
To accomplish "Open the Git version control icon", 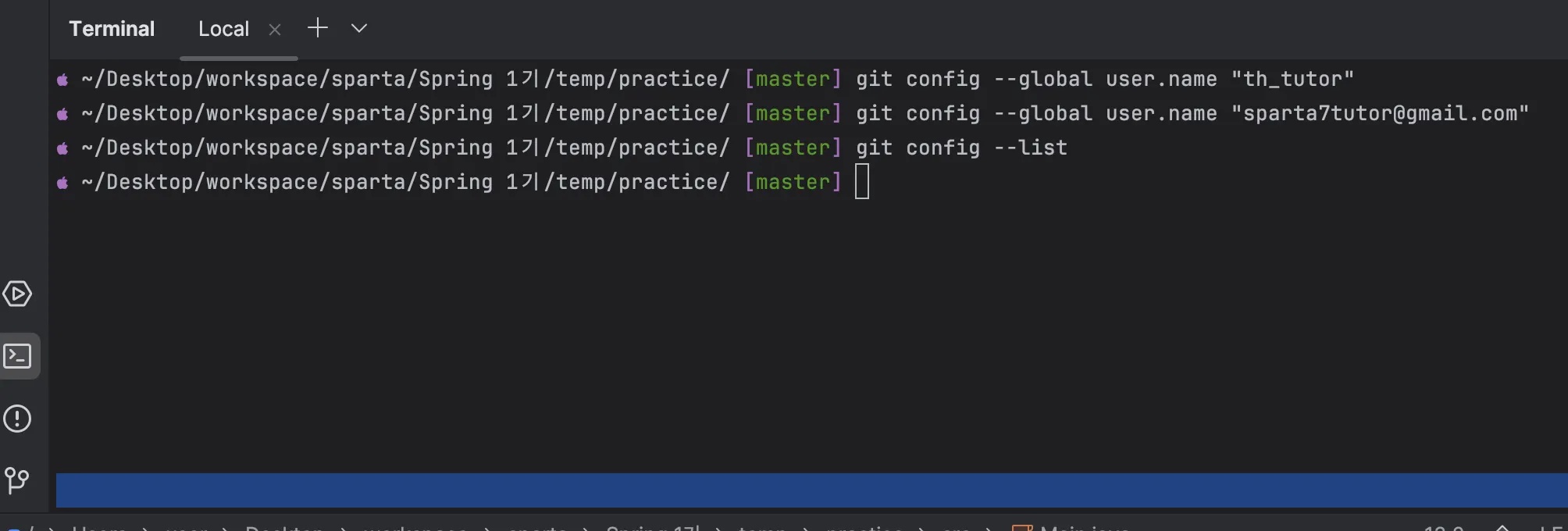I will (17, 479).
